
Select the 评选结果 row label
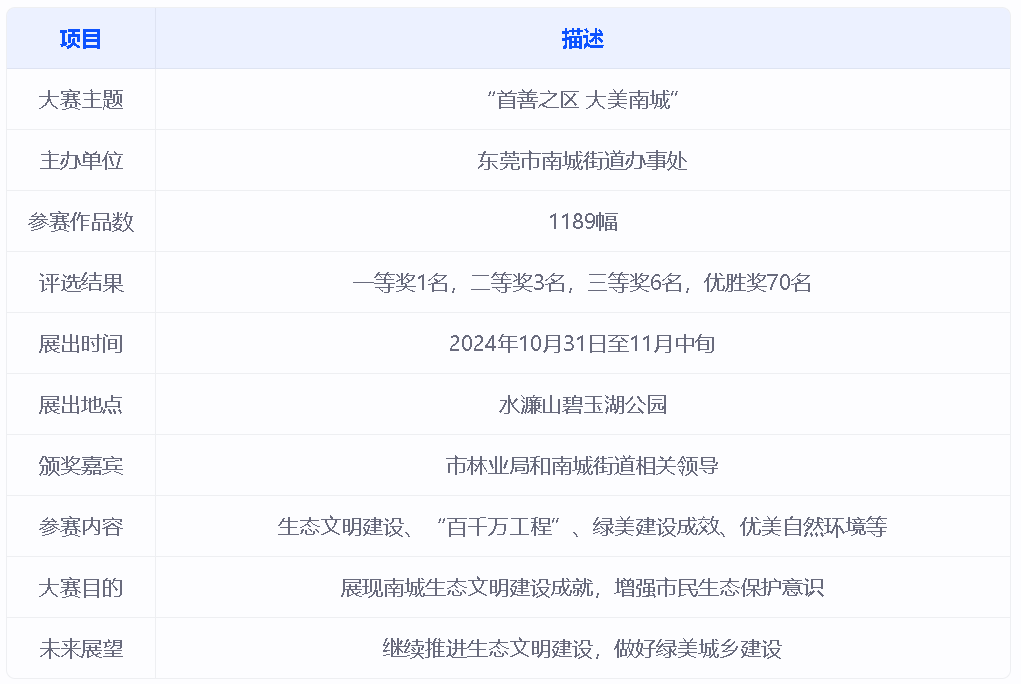click(x=81, y=283)
